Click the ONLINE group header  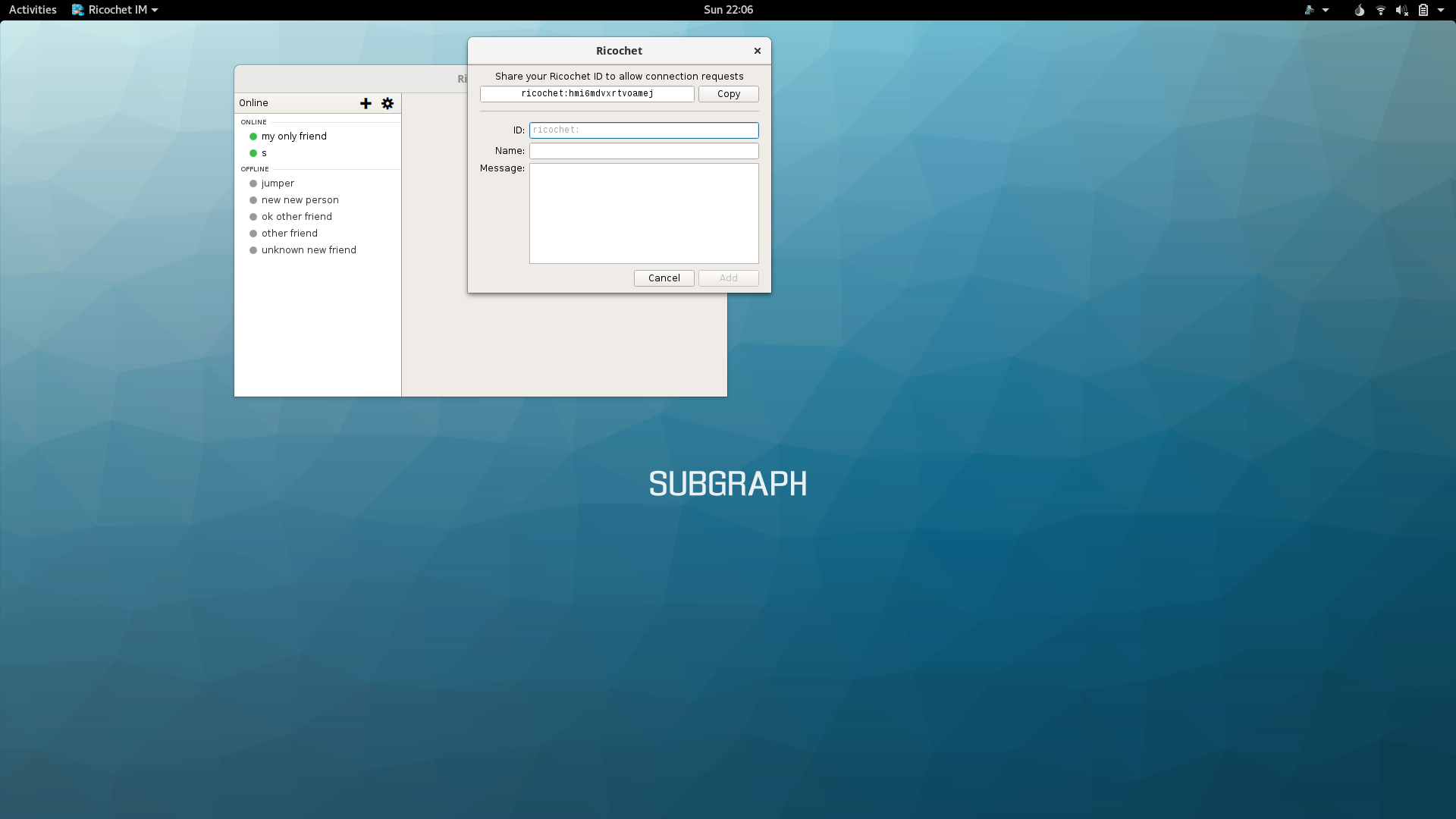(253, 122)
